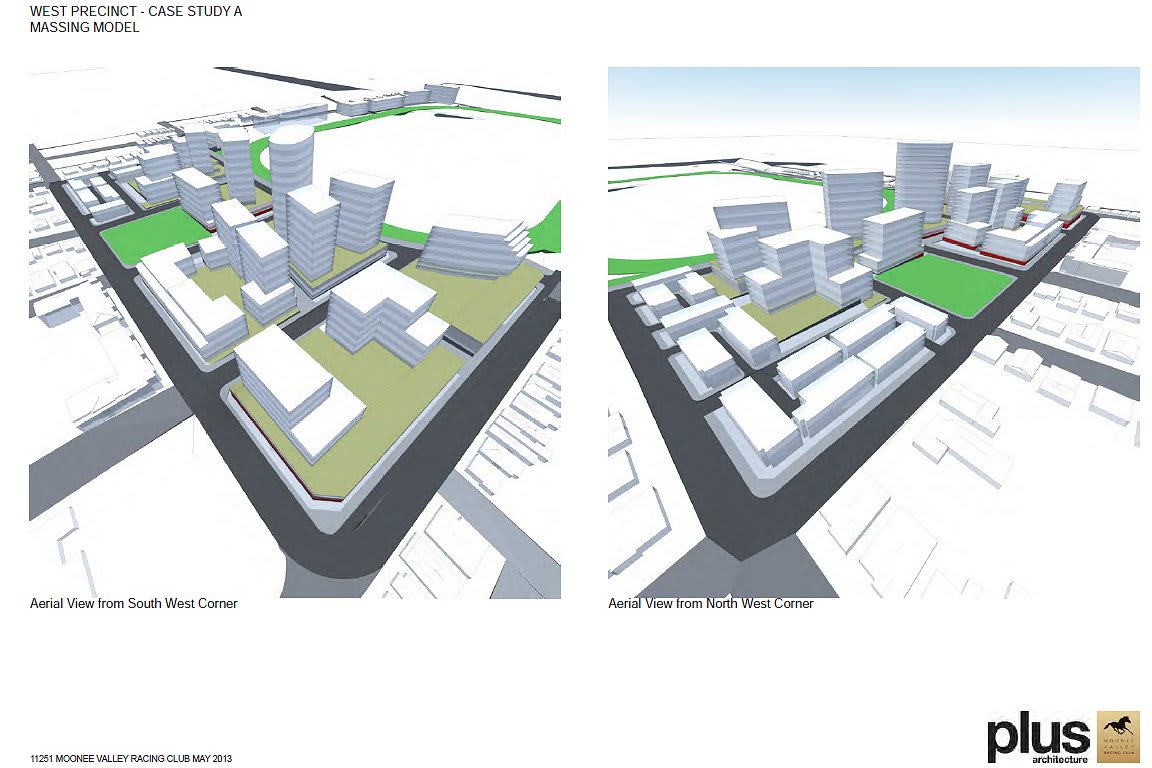Click the 'Aerial View from South West Corner' caption
The width and height of the screenshot is (1152, 768).
pos(134,603)
